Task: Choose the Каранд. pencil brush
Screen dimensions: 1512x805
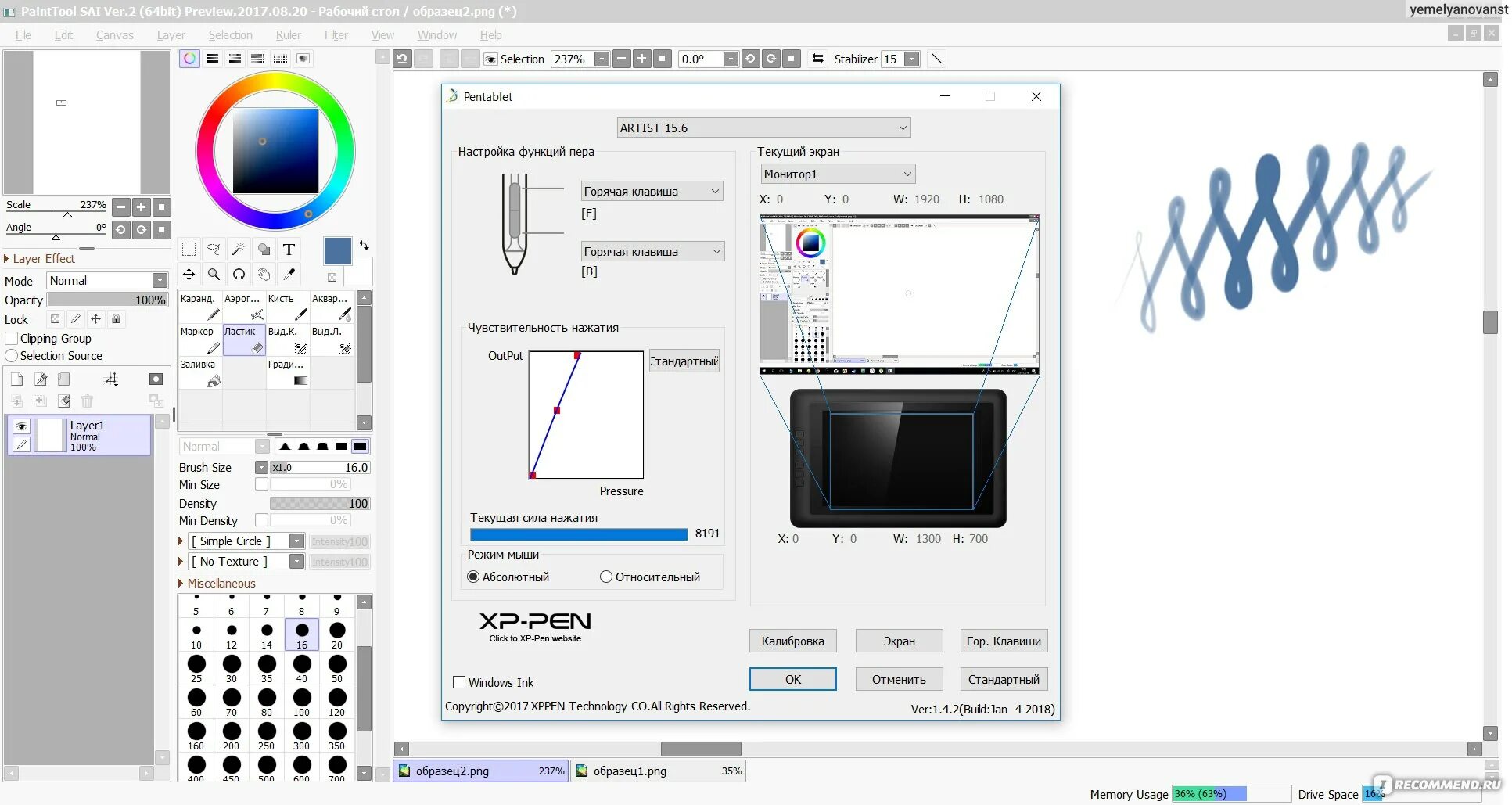Action: tap(199, 307)
